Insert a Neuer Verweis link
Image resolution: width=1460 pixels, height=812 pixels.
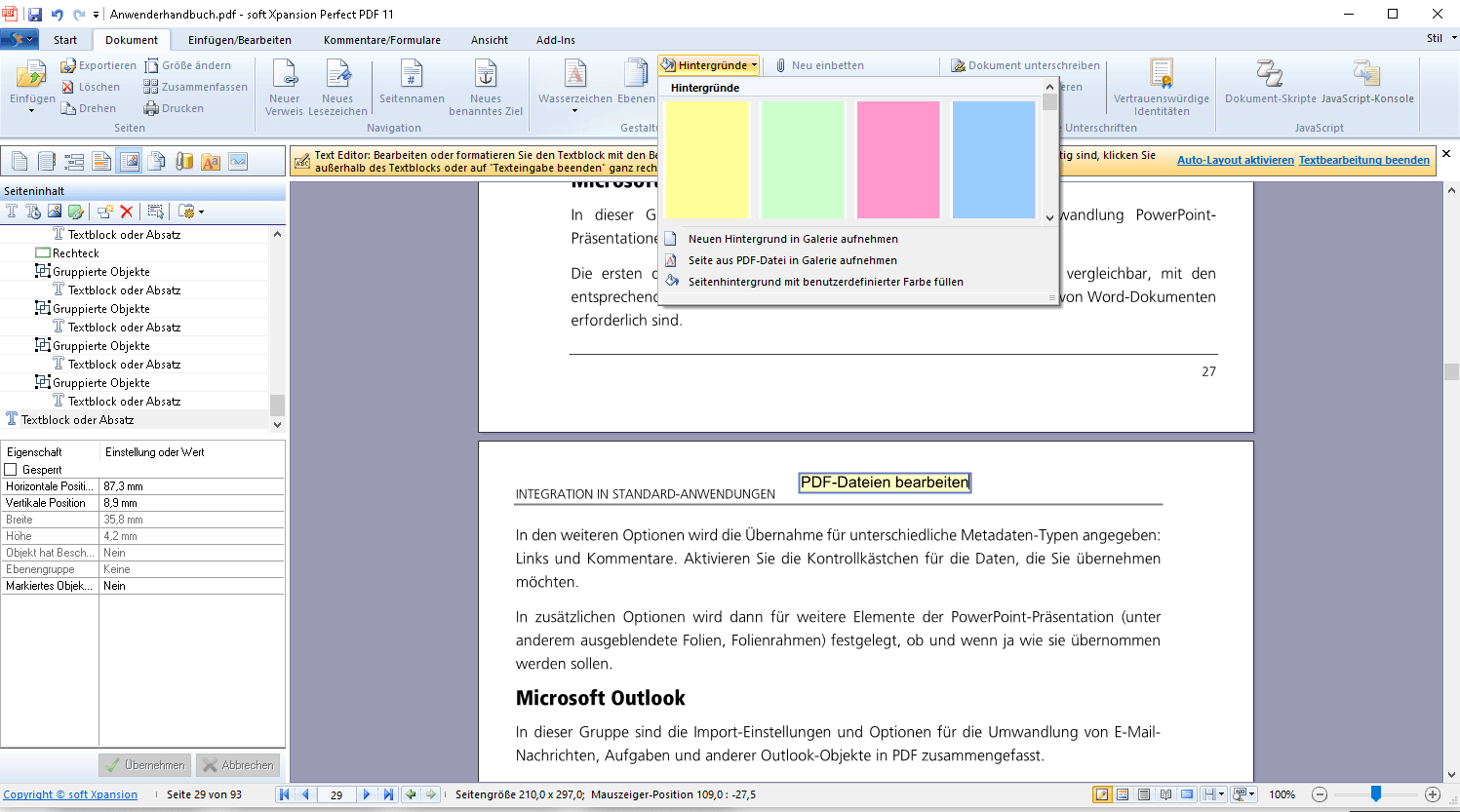tap(285, 87)
